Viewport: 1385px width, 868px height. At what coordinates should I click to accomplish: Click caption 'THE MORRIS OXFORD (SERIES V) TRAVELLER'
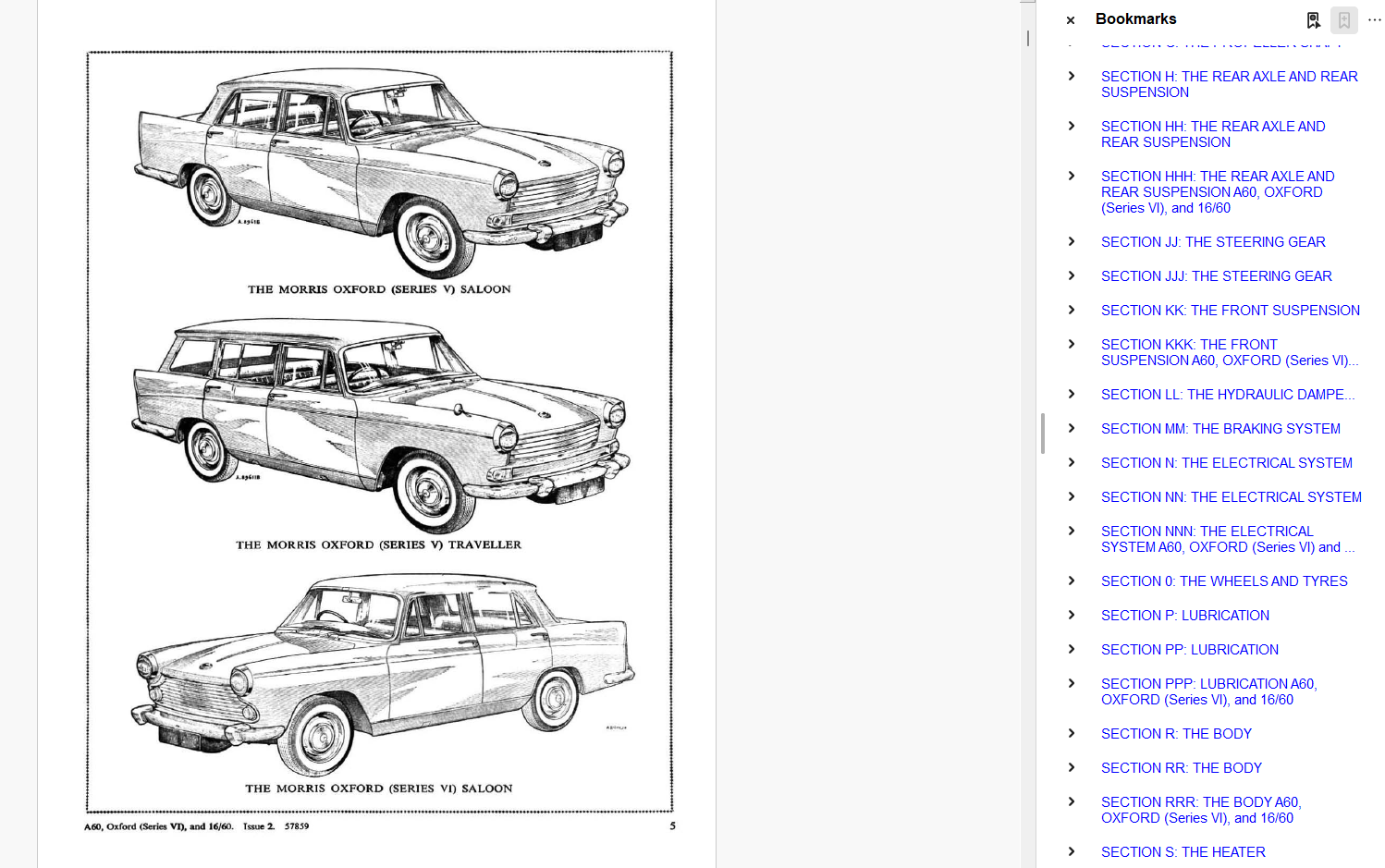pos(378,544)
